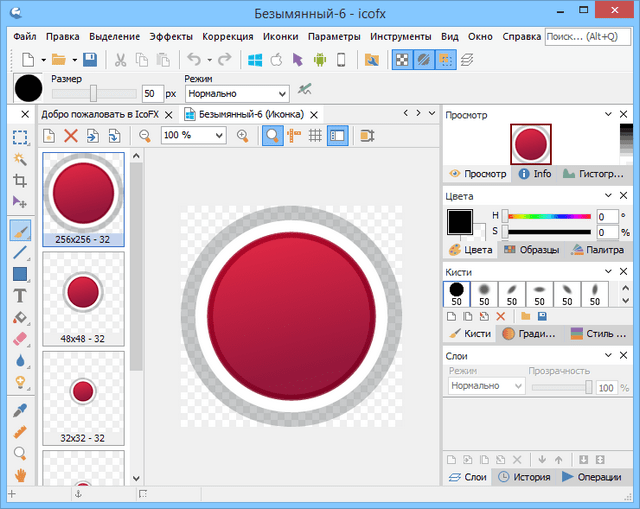Click the hue rainbow slider
This screenshot has height=509, width=640.
549,215
